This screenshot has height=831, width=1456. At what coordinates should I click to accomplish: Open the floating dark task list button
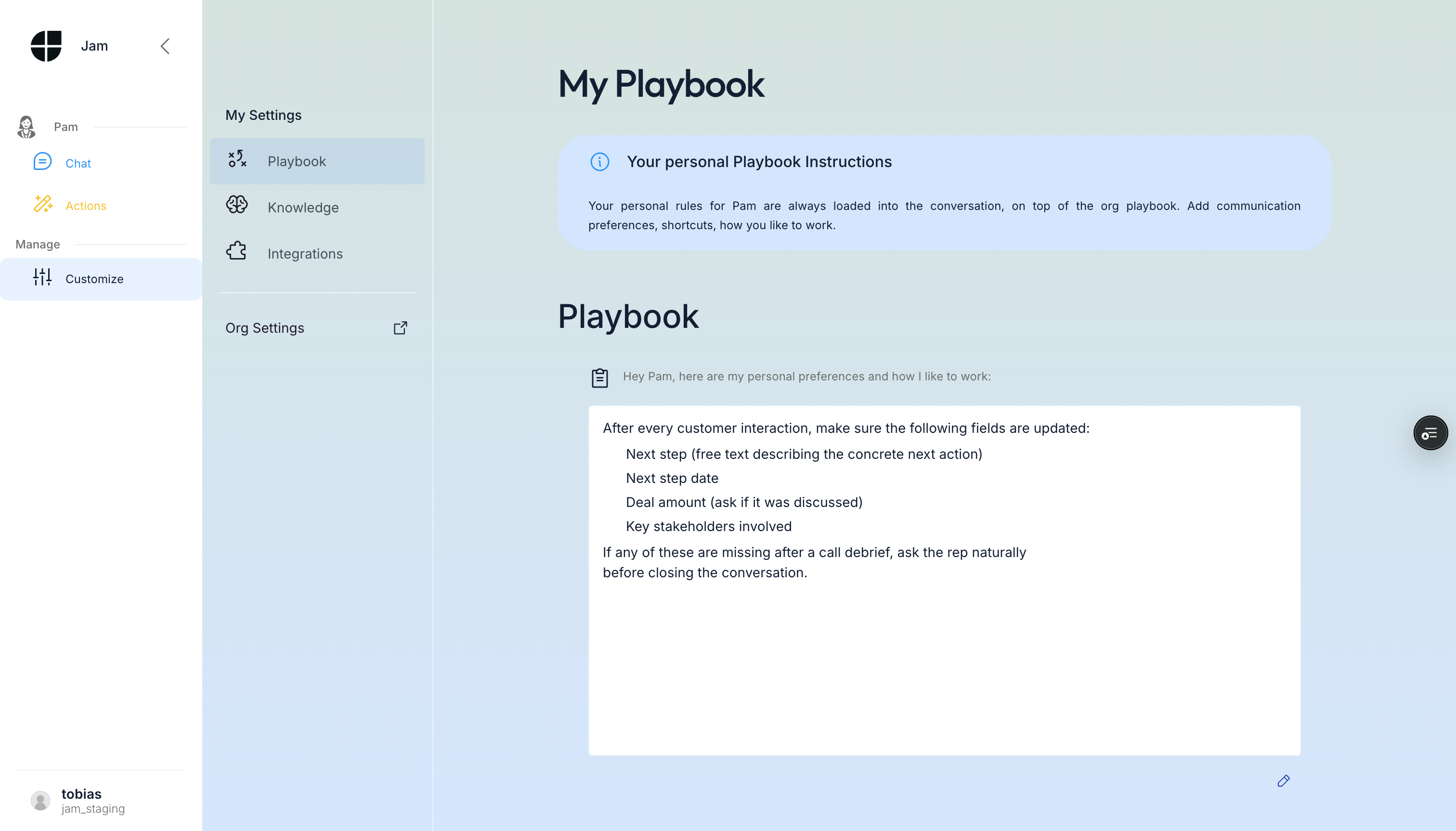tap(1430, 433)
